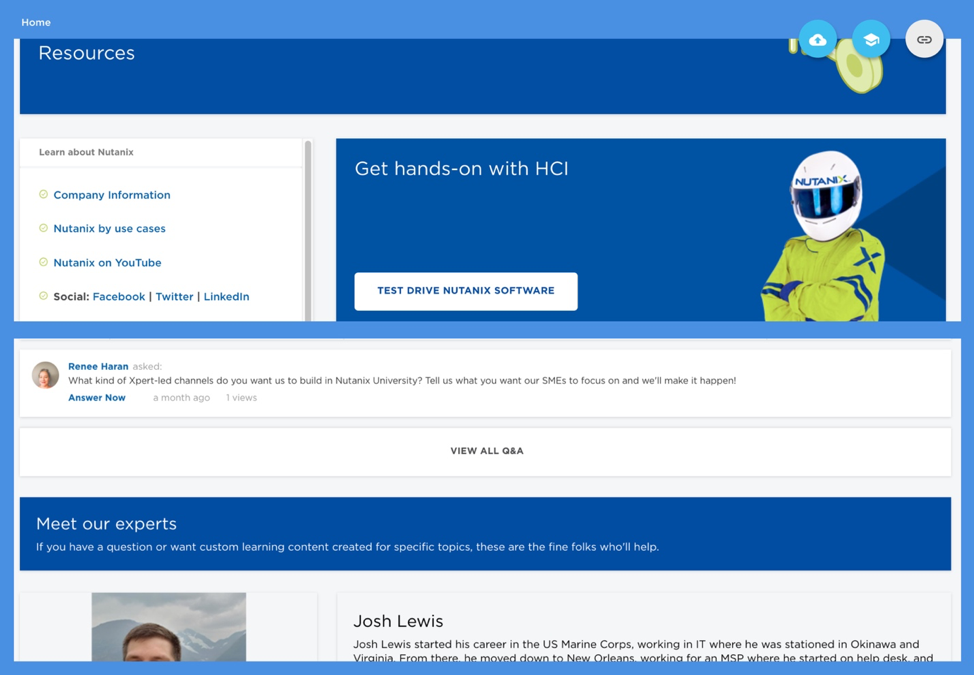Open the LinkedIn social link

tap(227, 297)
